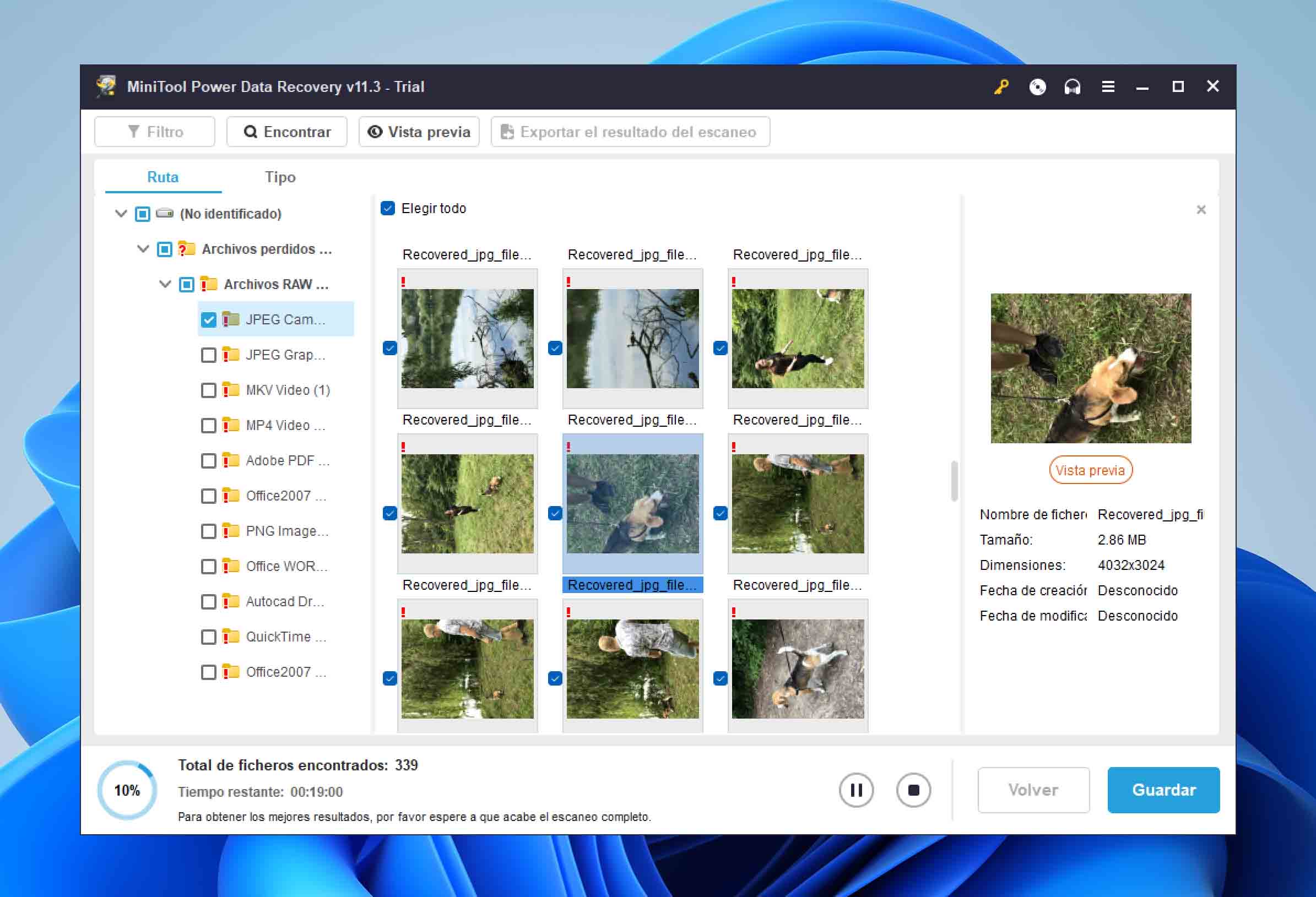This screenshot has width=1316, height=897.
Task: Collapse the (No identificado) drive node
Action: 121,214
